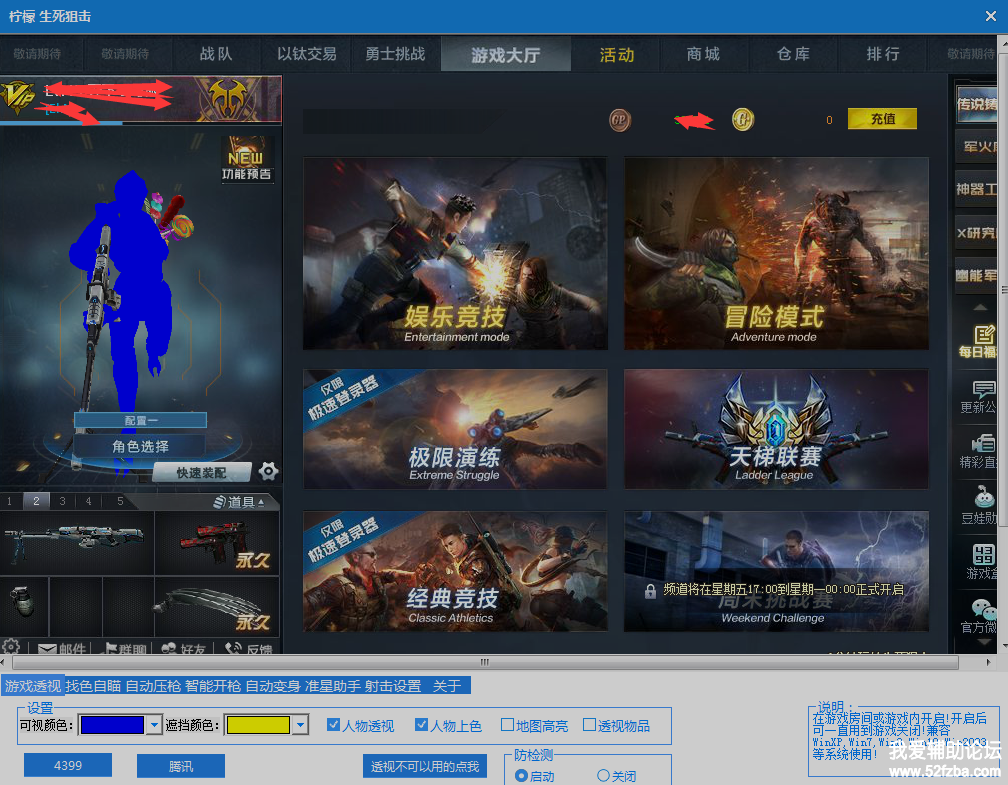Click the 4399 button
Screen dimensions: 1008x785
[x=68, y=765]
